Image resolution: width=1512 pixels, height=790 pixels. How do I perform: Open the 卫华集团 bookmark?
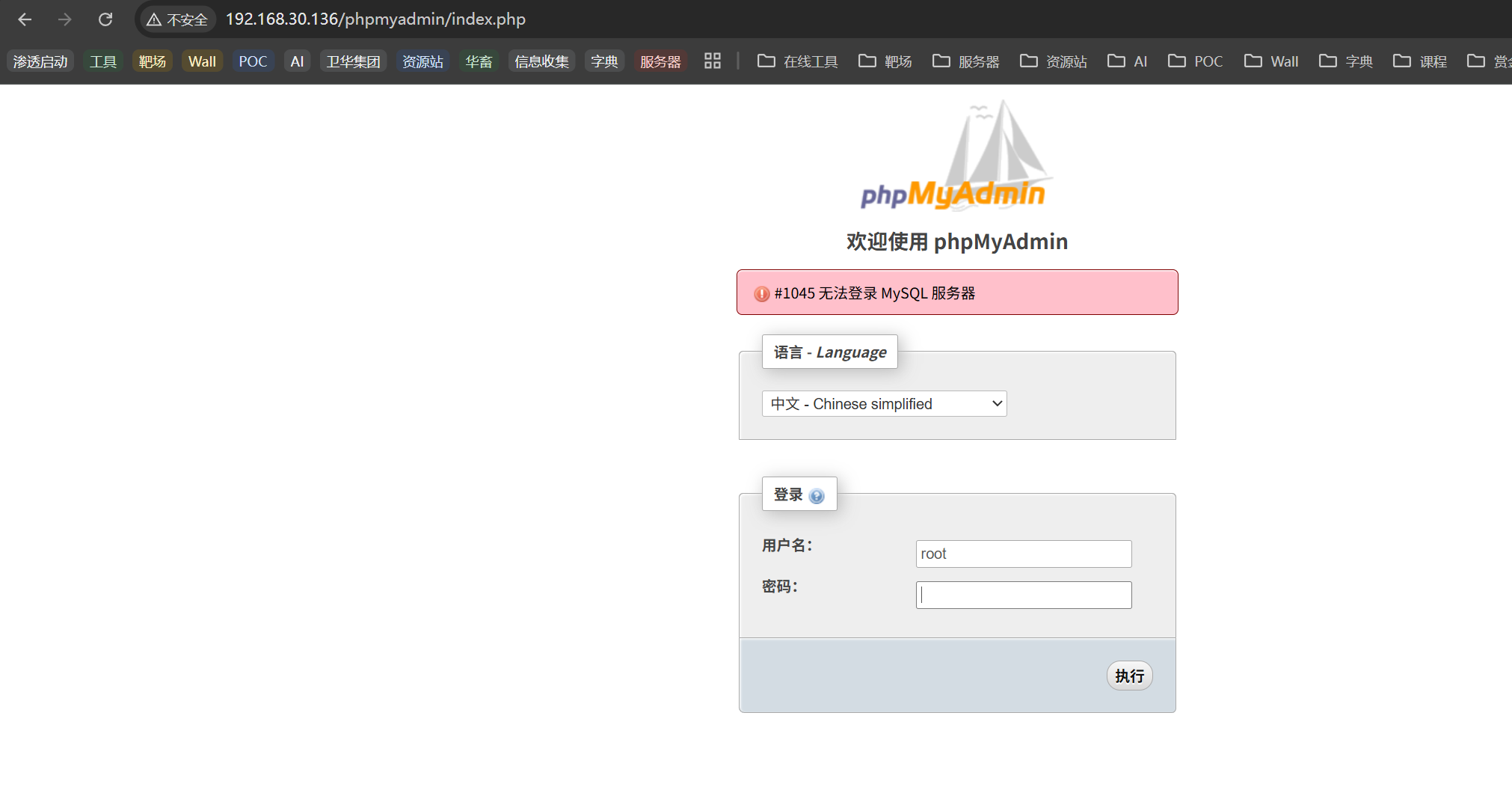353,61
